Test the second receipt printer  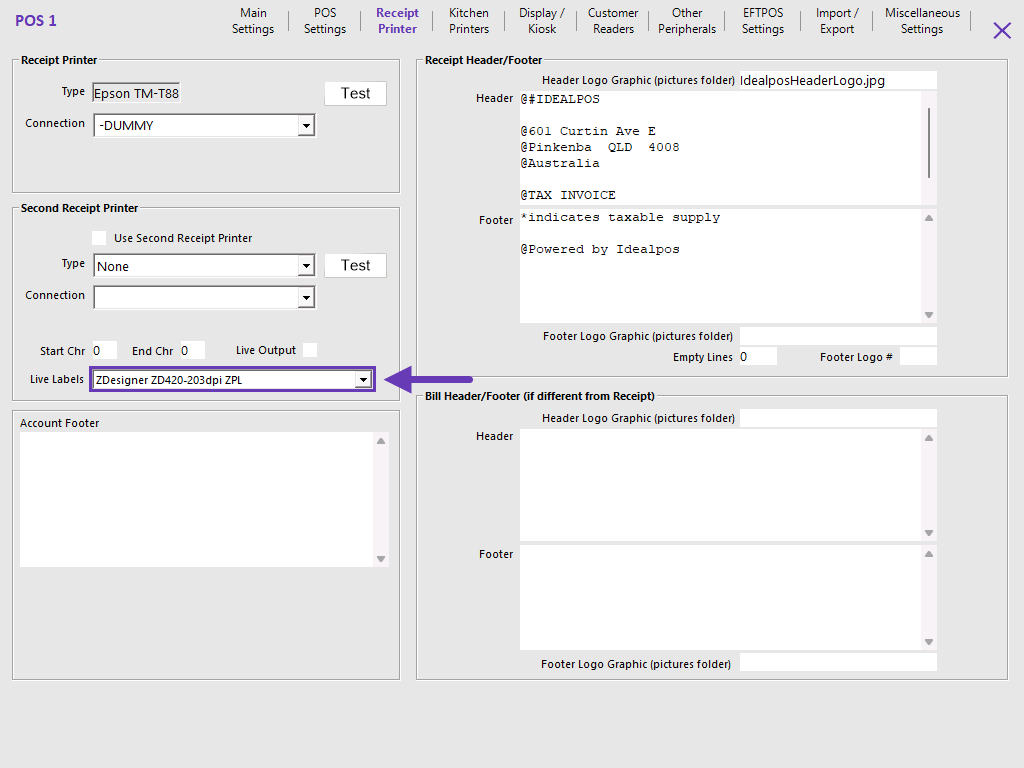click(x=355, y=265)
